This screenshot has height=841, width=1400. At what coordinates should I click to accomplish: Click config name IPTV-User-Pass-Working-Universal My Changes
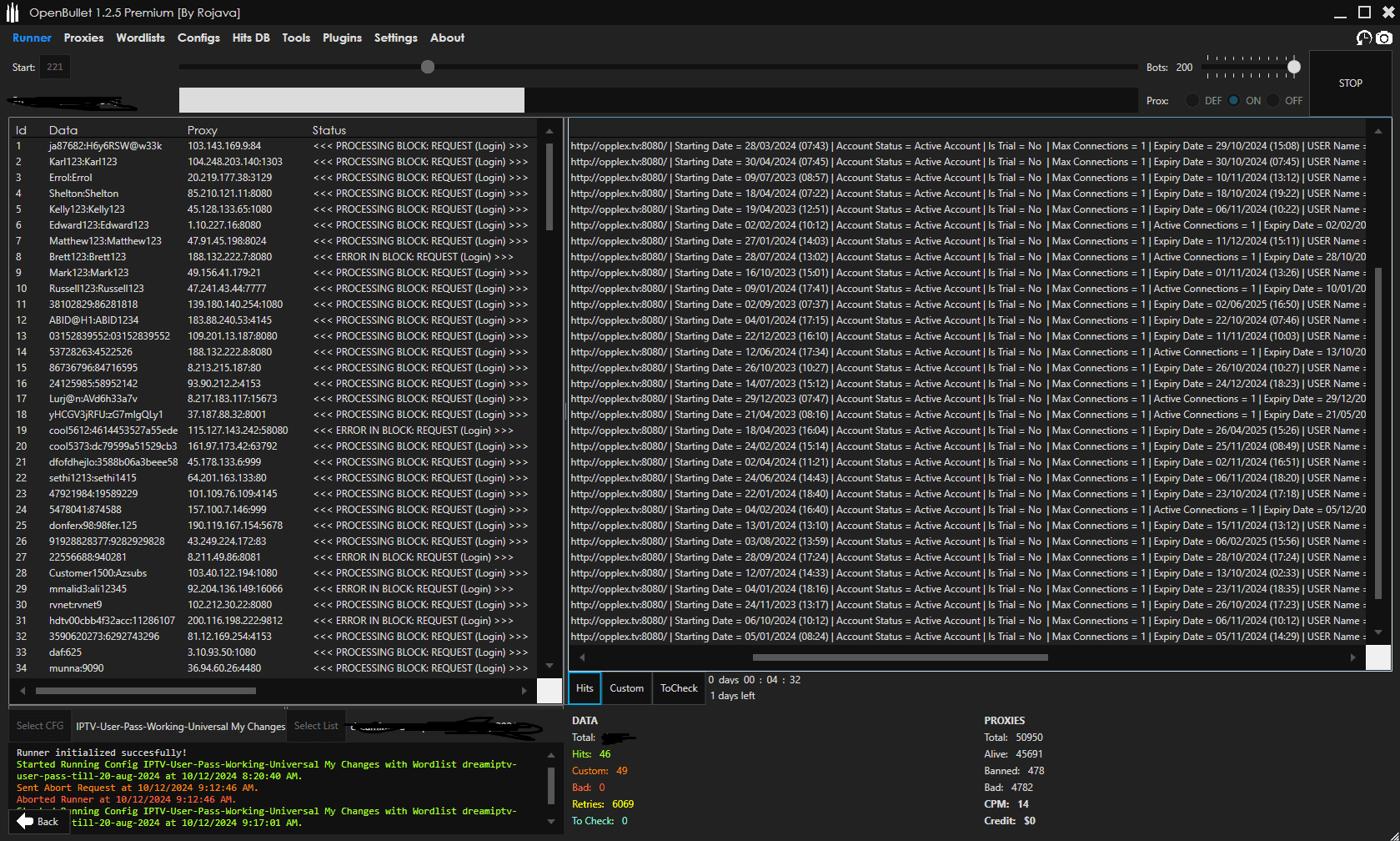[x=180, y=727]
